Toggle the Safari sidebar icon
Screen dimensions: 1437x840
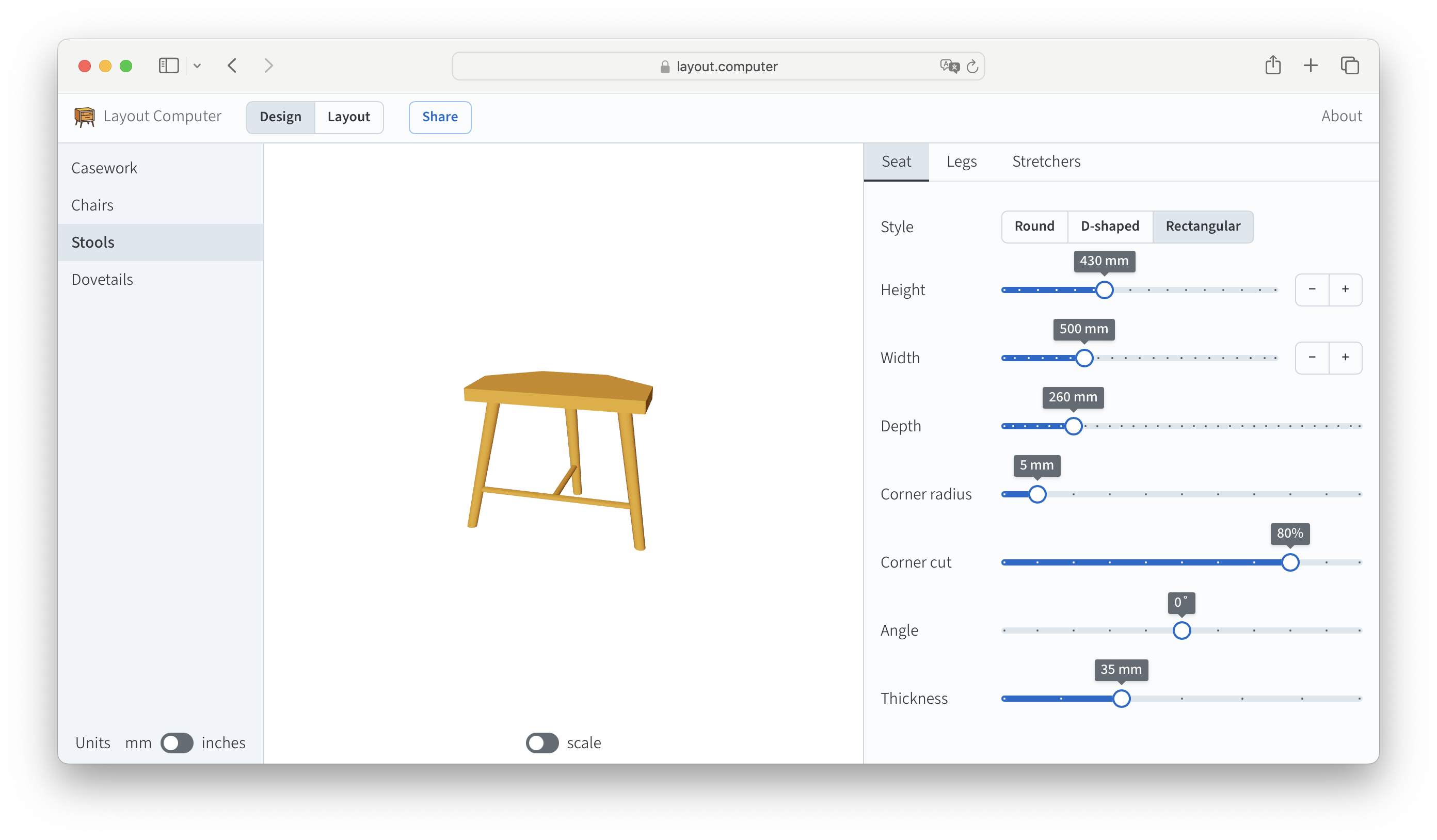168,66
